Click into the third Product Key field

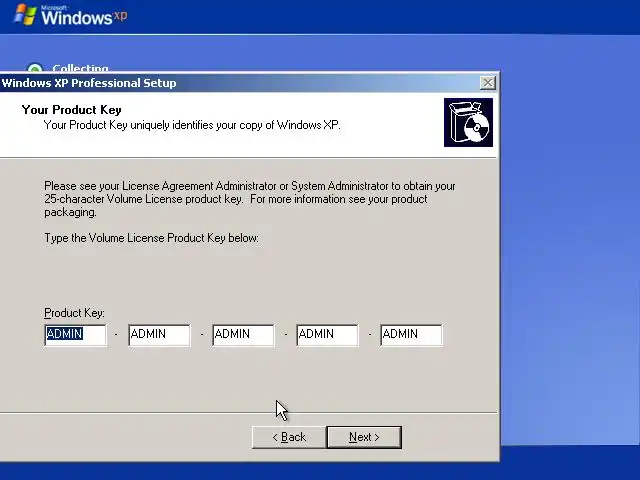coord(244,335)
